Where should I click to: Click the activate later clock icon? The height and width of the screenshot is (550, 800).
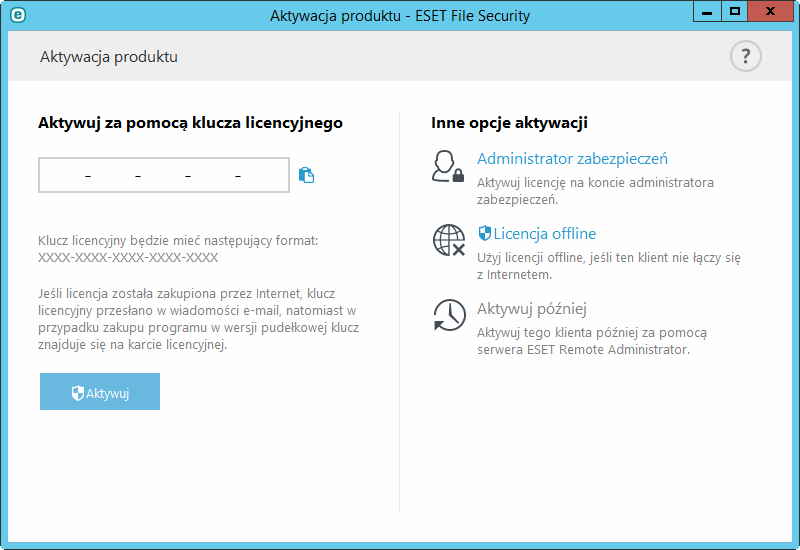pyautogui.click(x=449, y=315)
